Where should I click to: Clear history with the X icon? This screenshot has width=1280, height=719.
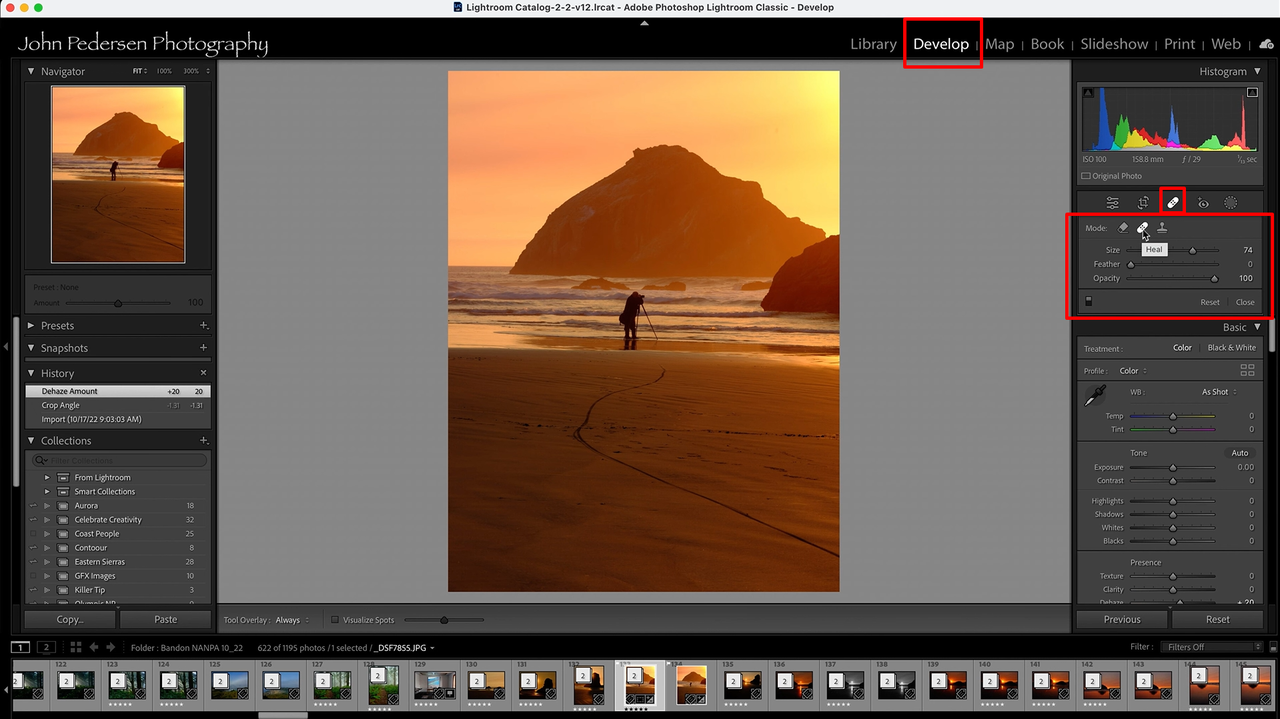point(203,373)
